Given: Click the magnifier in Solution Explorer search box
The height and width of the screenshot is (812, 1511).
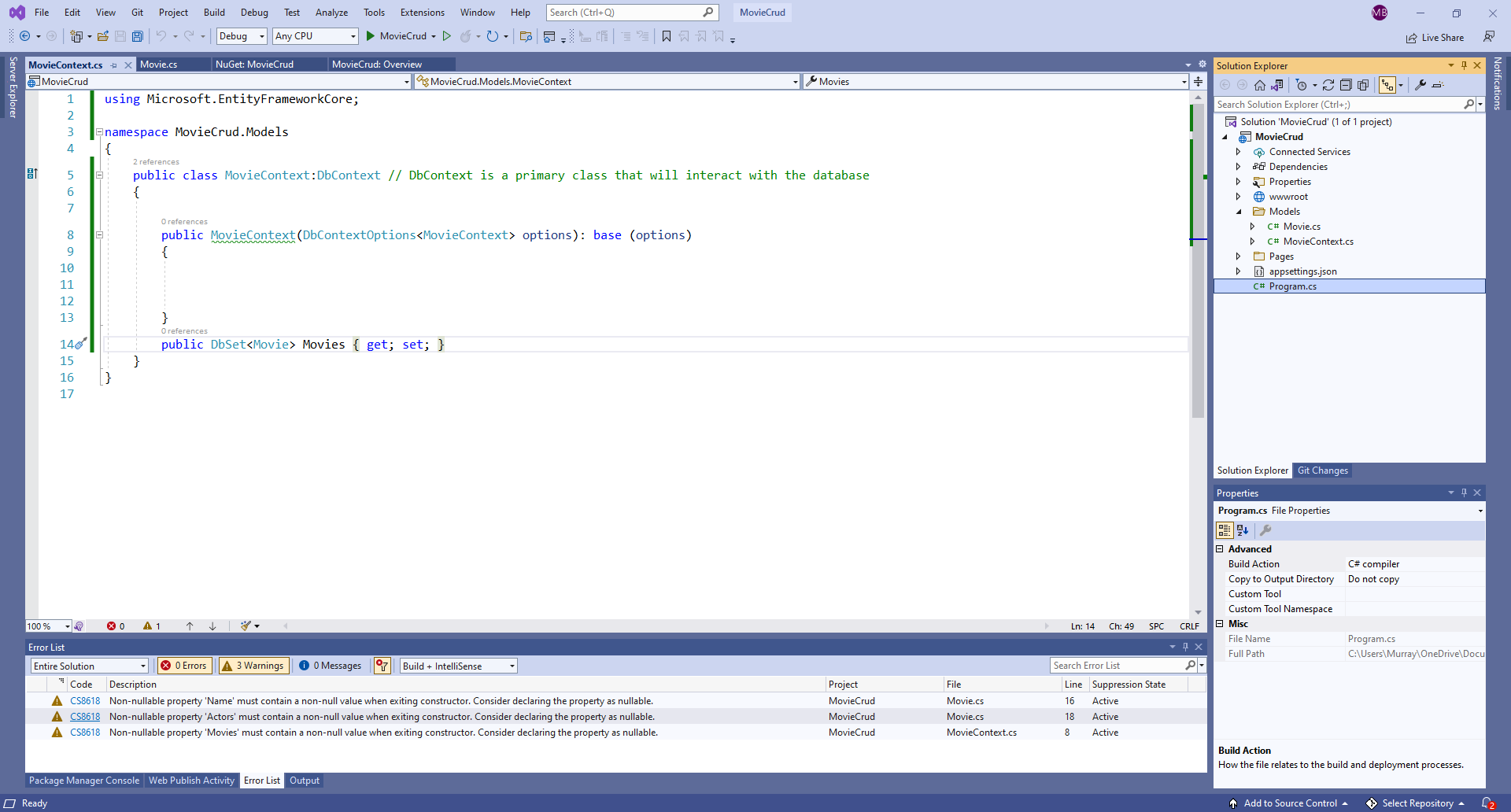Looking at the screenshot, I should [1469, 104].
